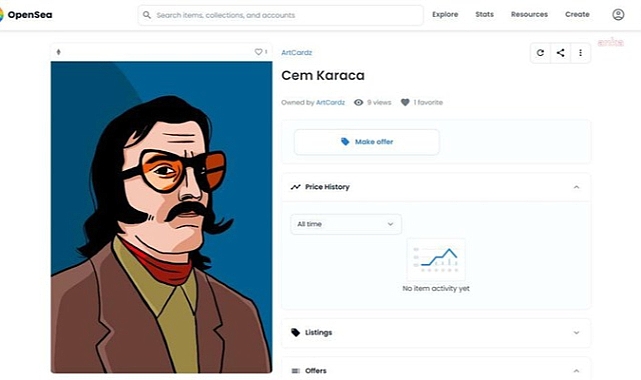641x380 pixels.
Task: Open the Explore menu
Action: (445, 14)
